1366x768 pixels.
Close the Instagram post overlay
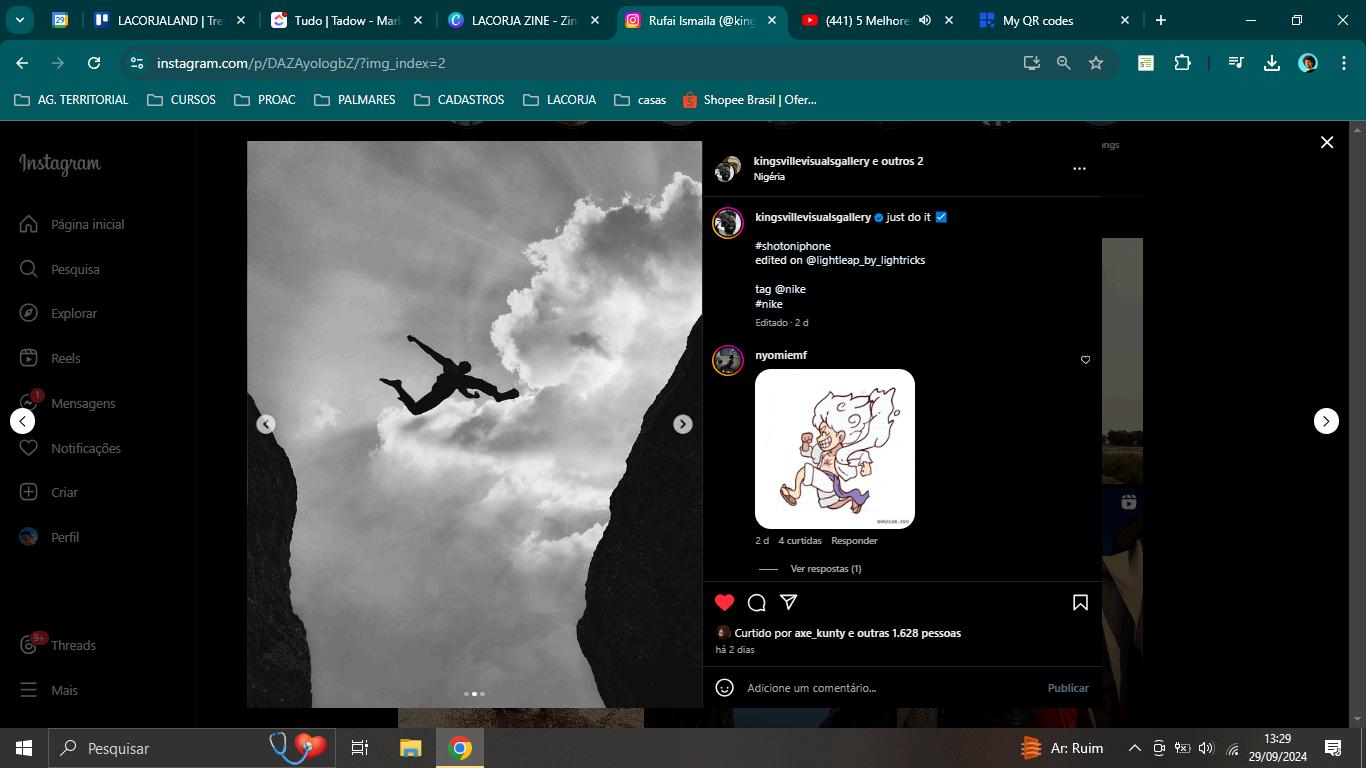click(1327, 143)
